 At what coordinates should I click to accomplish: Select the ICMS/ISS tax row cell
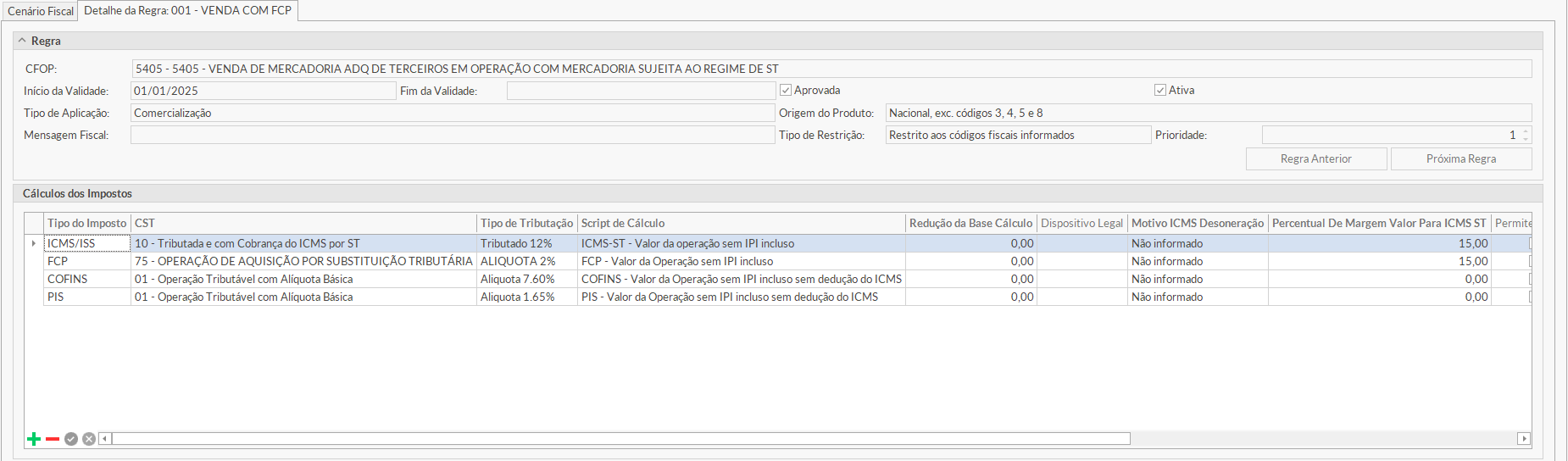[87, 243]
